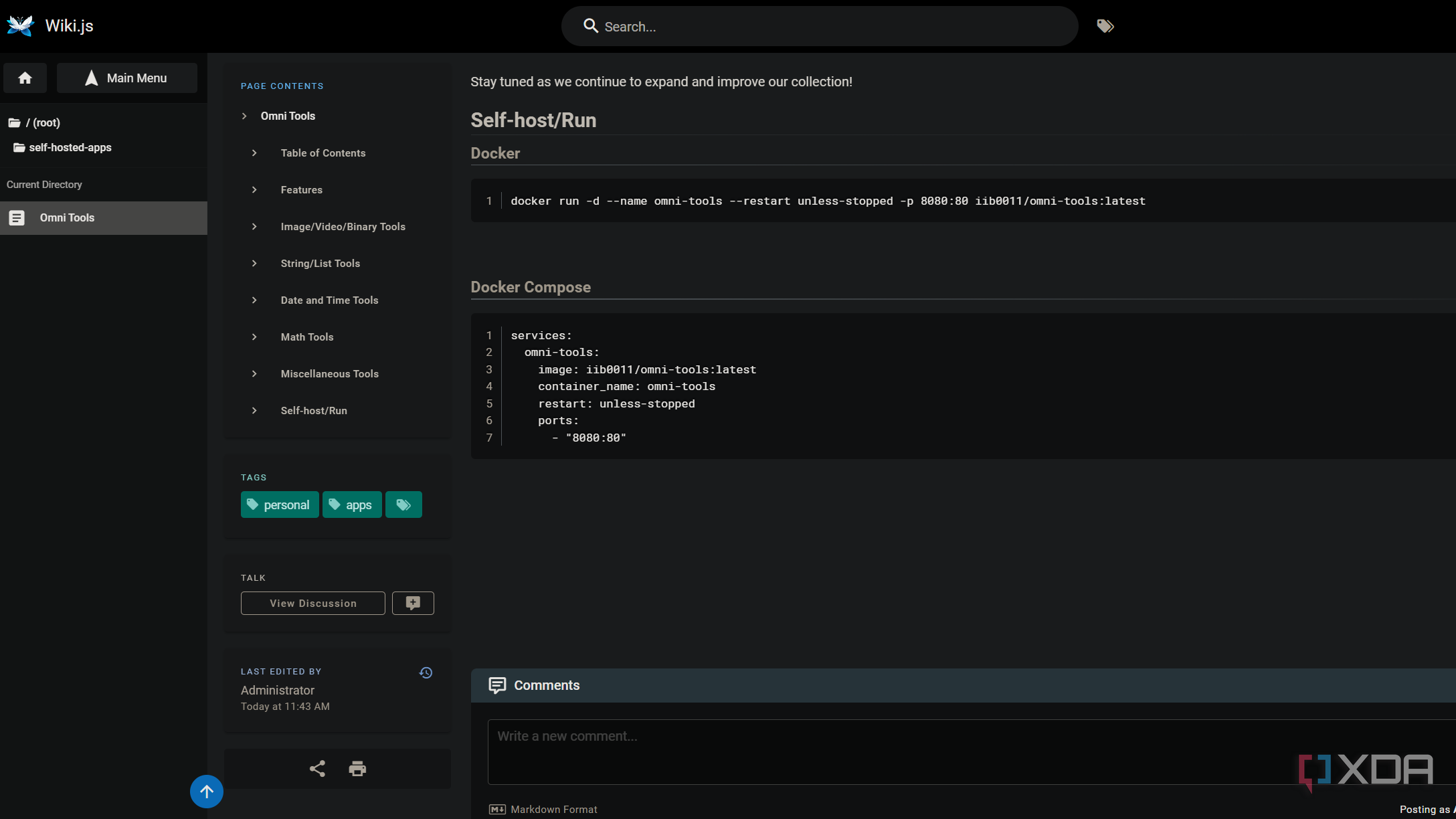This screenshot has width=1456, height=819.
Task: Click View Discussion button
Action: (x=313, y=603)
